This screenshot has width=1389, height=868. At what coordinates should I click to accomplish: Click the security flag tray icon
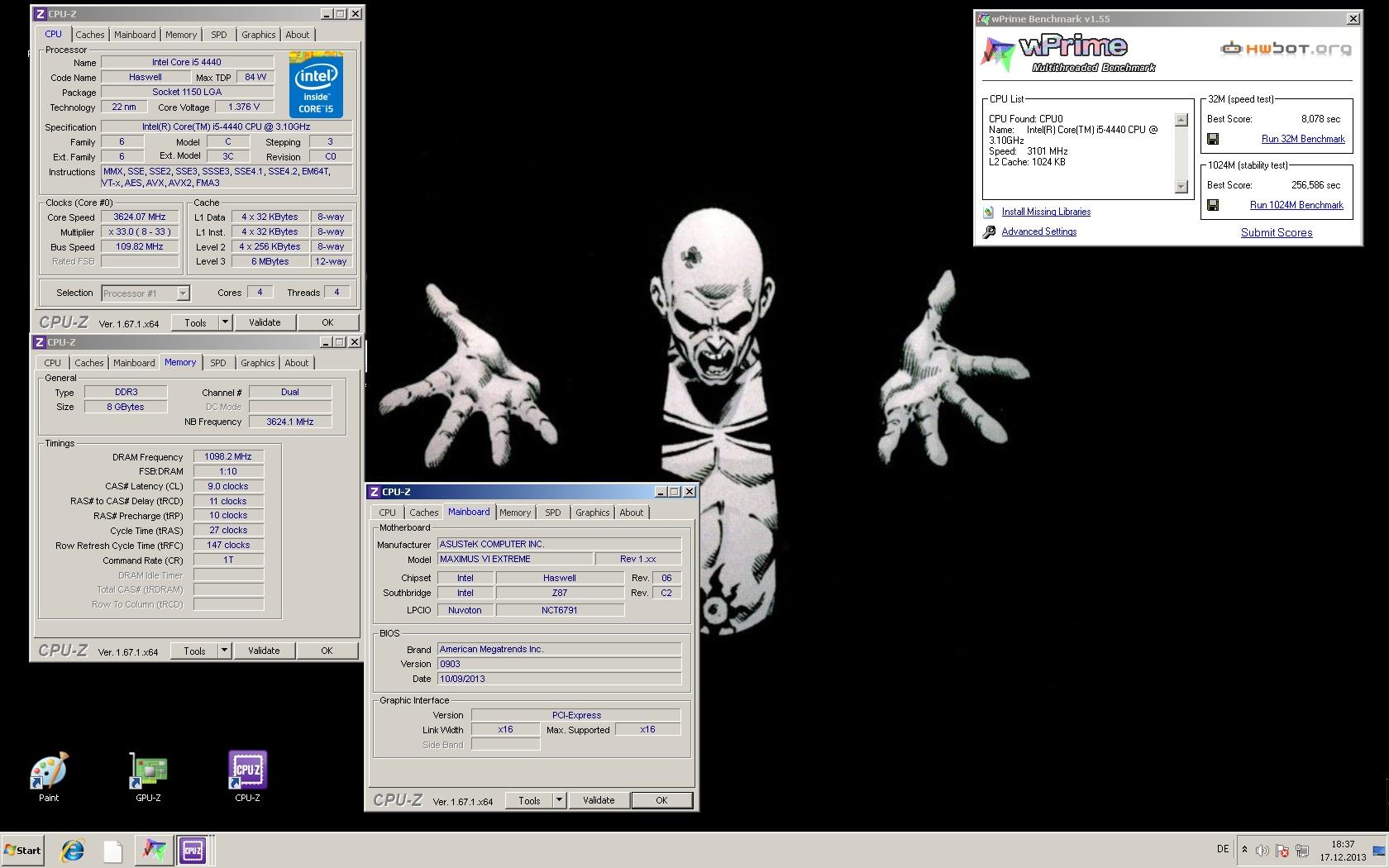click(1282, 851)
